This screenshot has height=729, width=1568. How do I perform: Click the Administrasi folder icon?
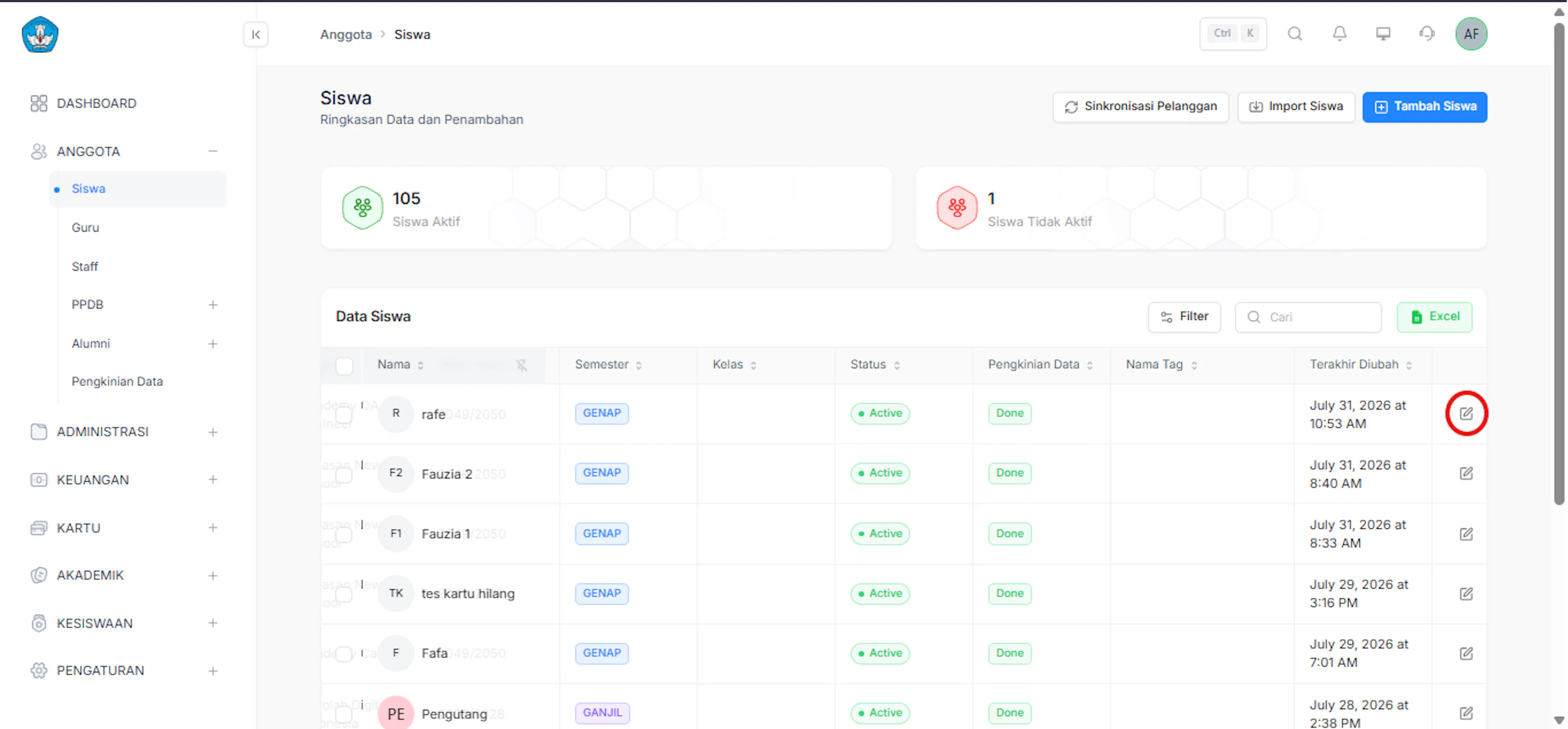pos(38,432)
